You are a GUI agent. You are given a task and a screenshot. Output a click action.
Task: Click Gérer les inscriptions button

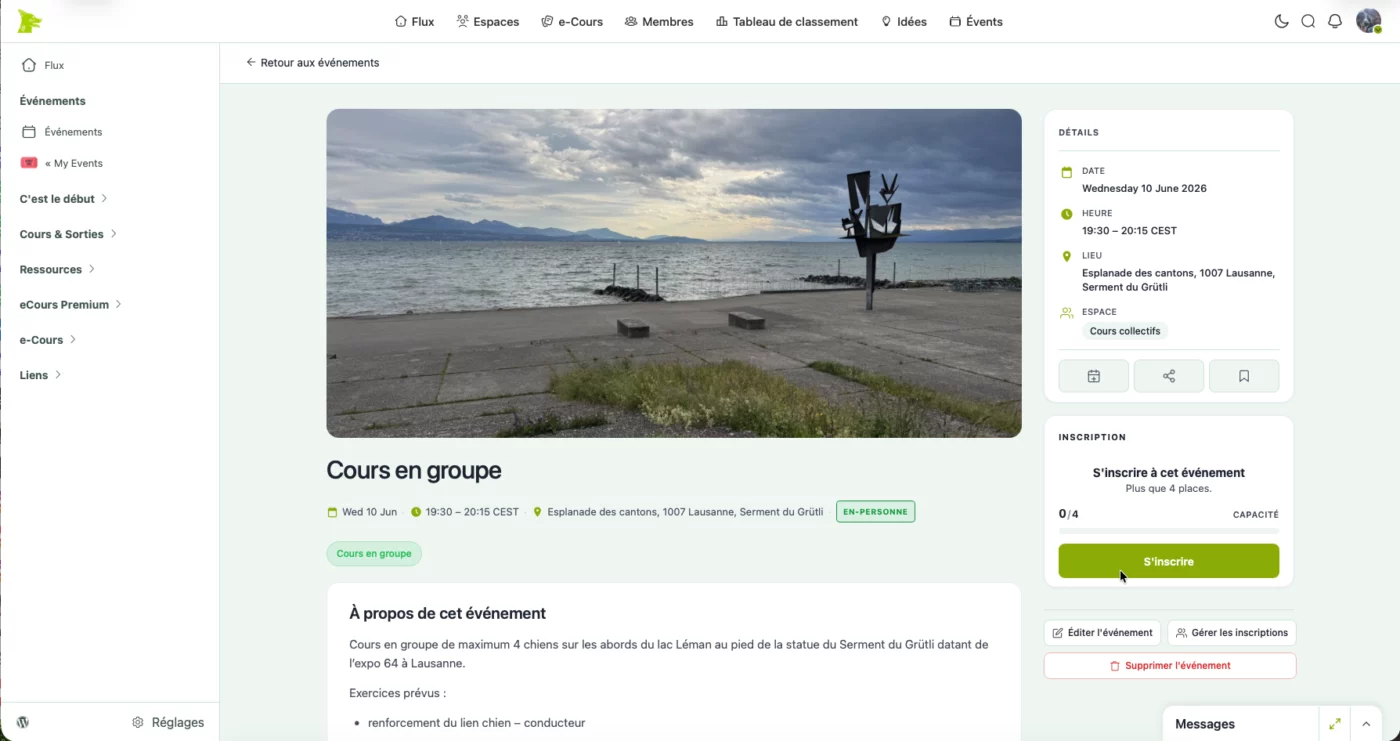point(1232,633)
